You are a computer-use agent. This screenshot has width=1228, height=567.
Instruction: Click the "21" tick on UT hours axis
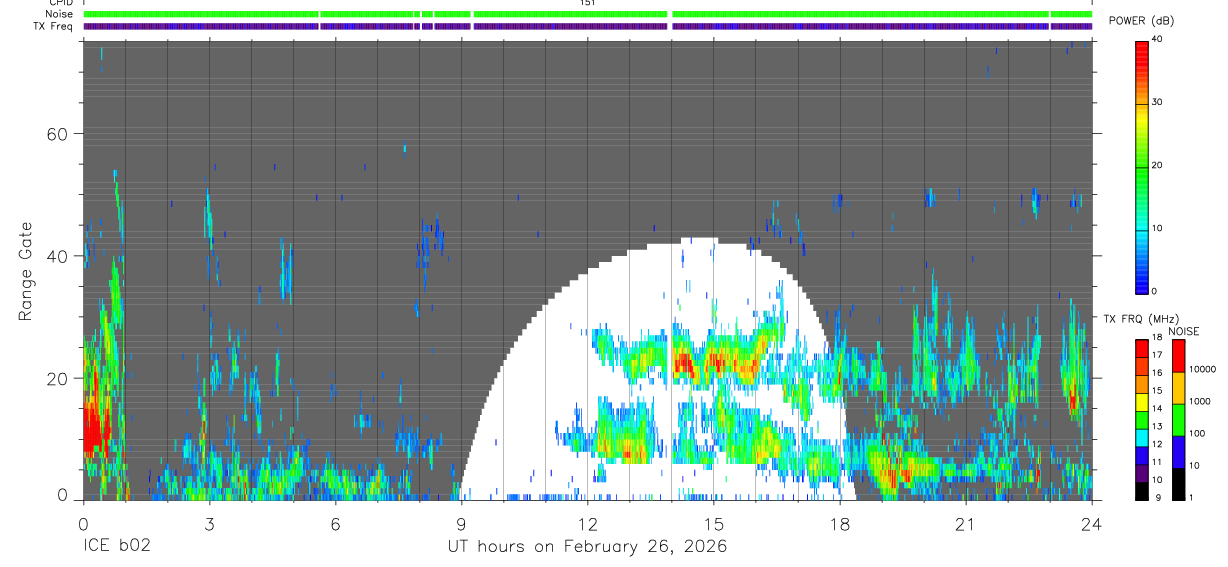(965, 524)
